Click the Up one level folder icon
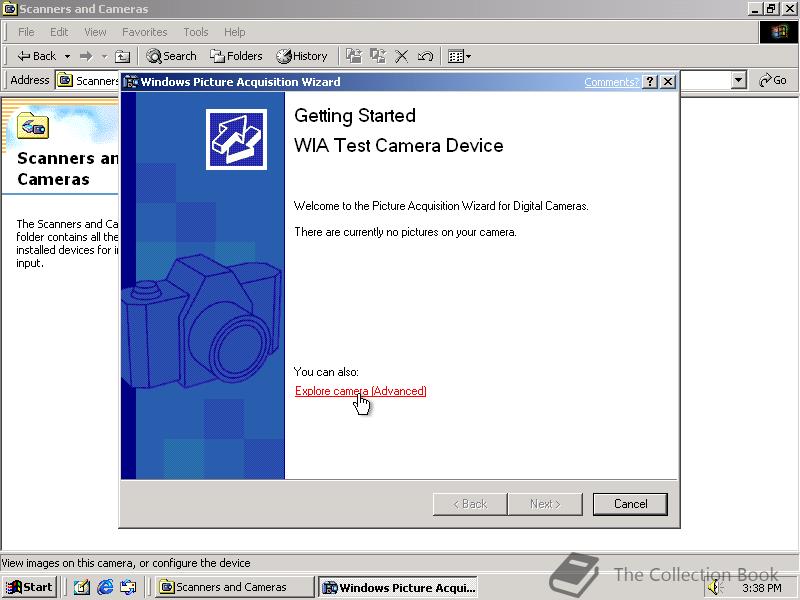This screenshot has width=800, height=600. pyautogui.click(x=122, y=56)
